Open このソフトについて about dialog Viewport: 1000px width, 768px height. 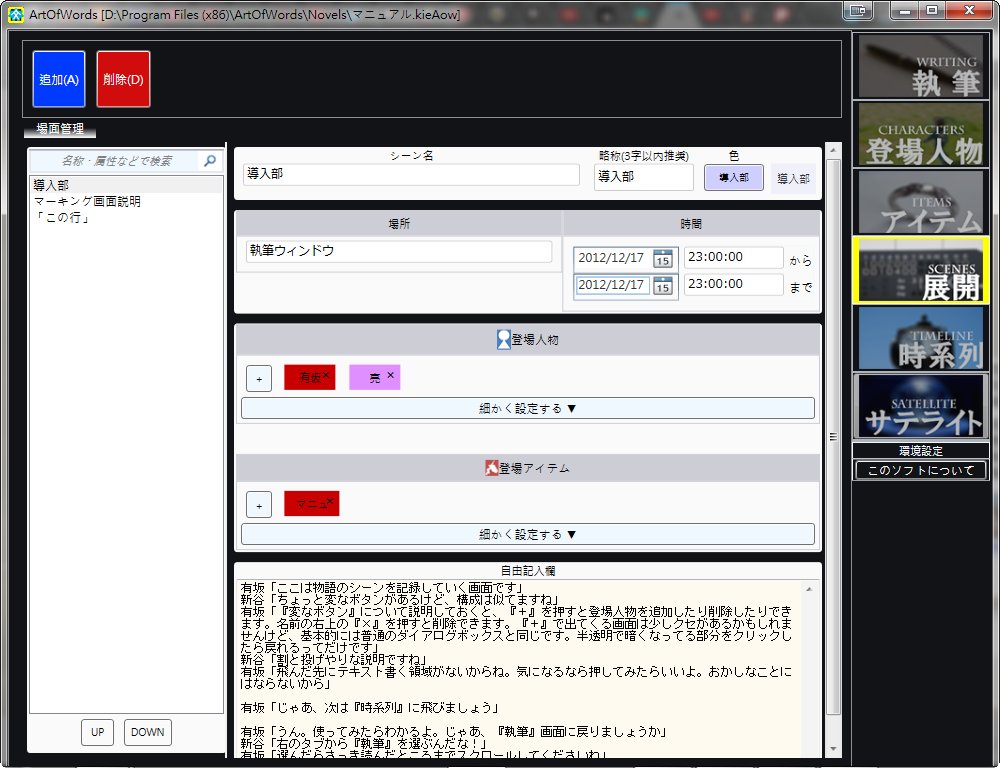pos(921,471)
